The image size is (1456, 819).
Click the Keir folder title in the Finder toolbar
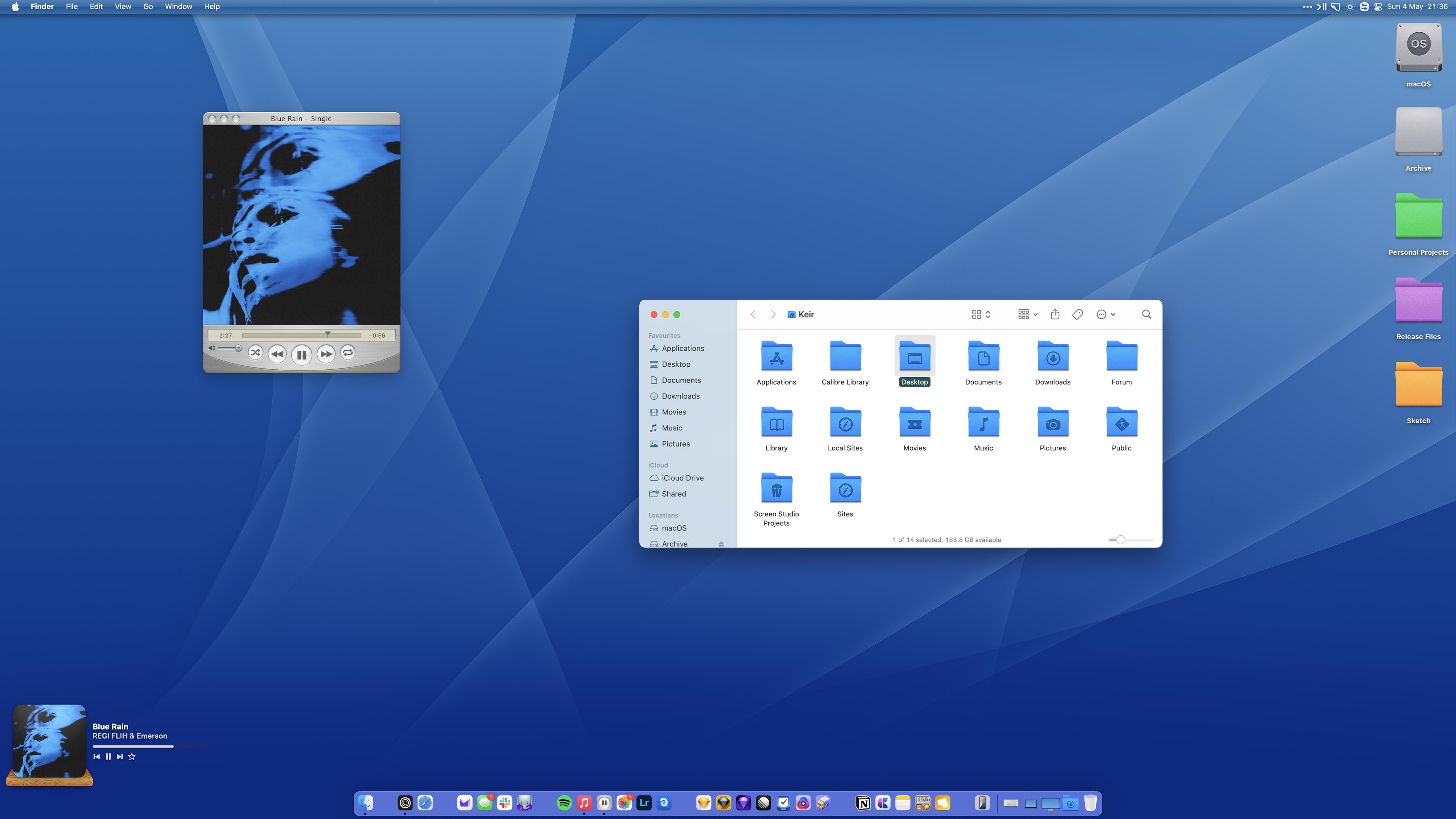[x=800, y=314]
